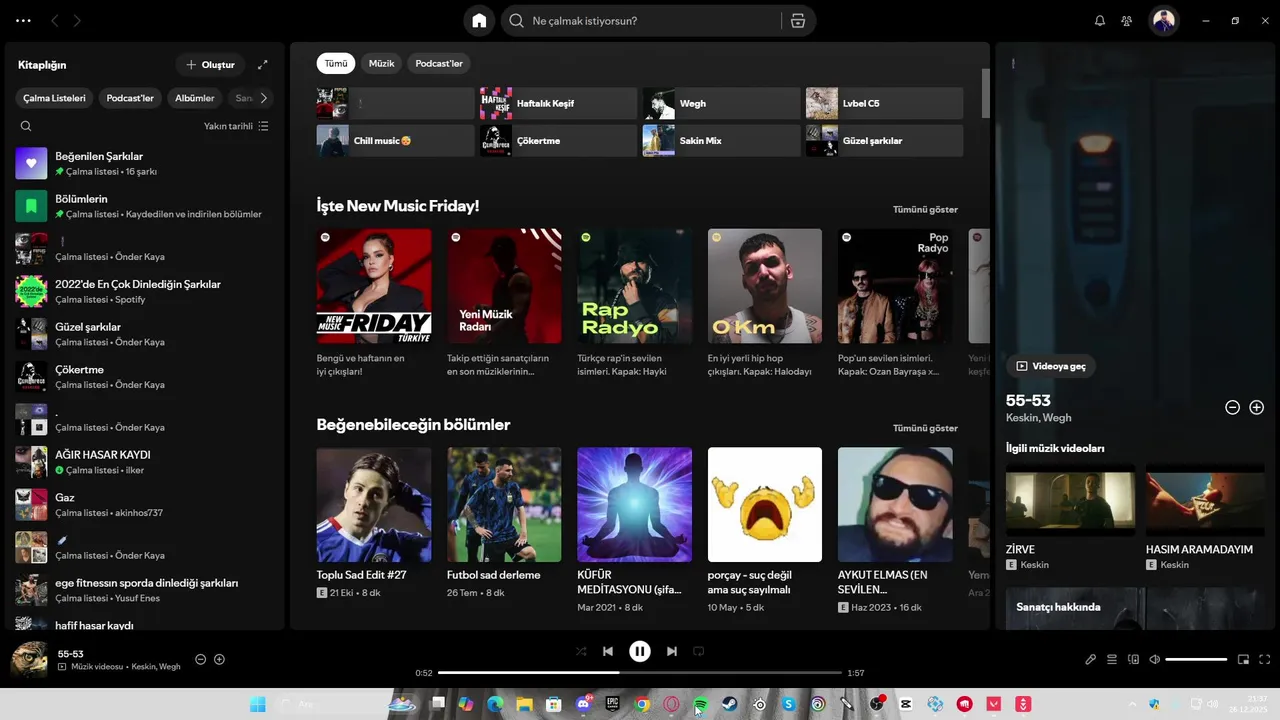Open Bölümlerin saved episodes
The width and height of the screenshot is (1280, 720).
(x=144, y=206)
